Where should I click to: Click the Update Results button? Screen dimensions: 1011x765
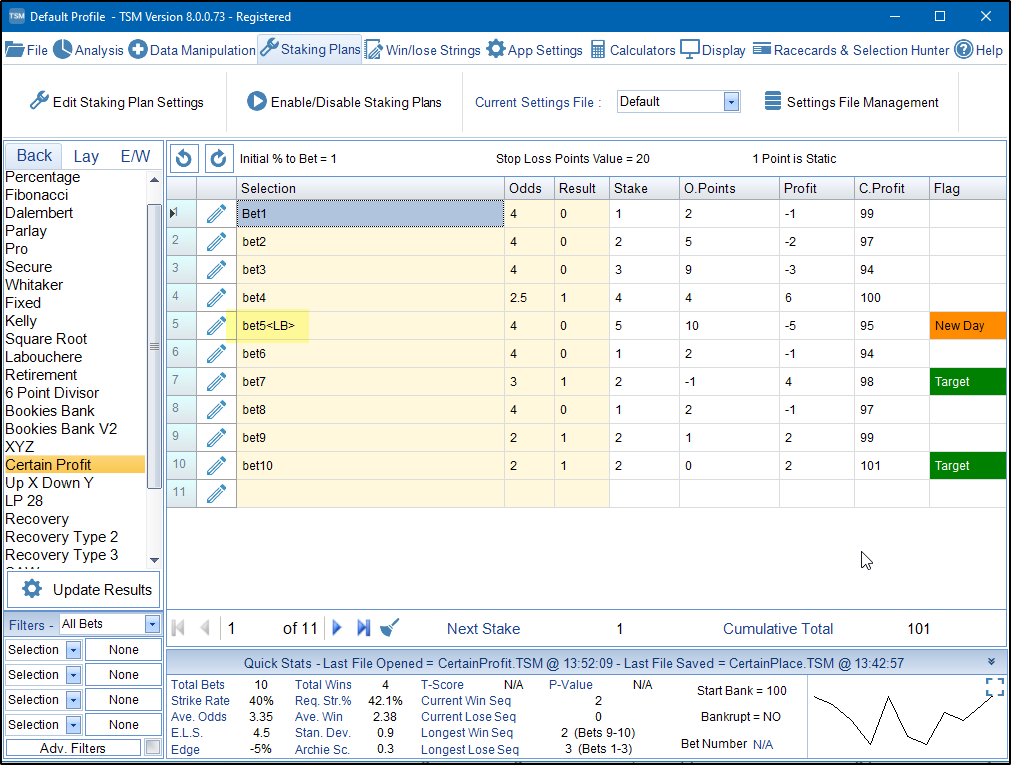(83, 589)
